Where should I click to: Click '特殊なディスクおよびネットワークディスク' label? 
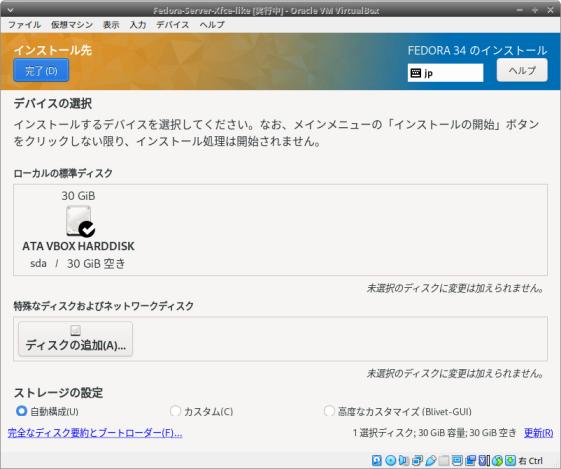pyautogui.click(x=104, y=306)
